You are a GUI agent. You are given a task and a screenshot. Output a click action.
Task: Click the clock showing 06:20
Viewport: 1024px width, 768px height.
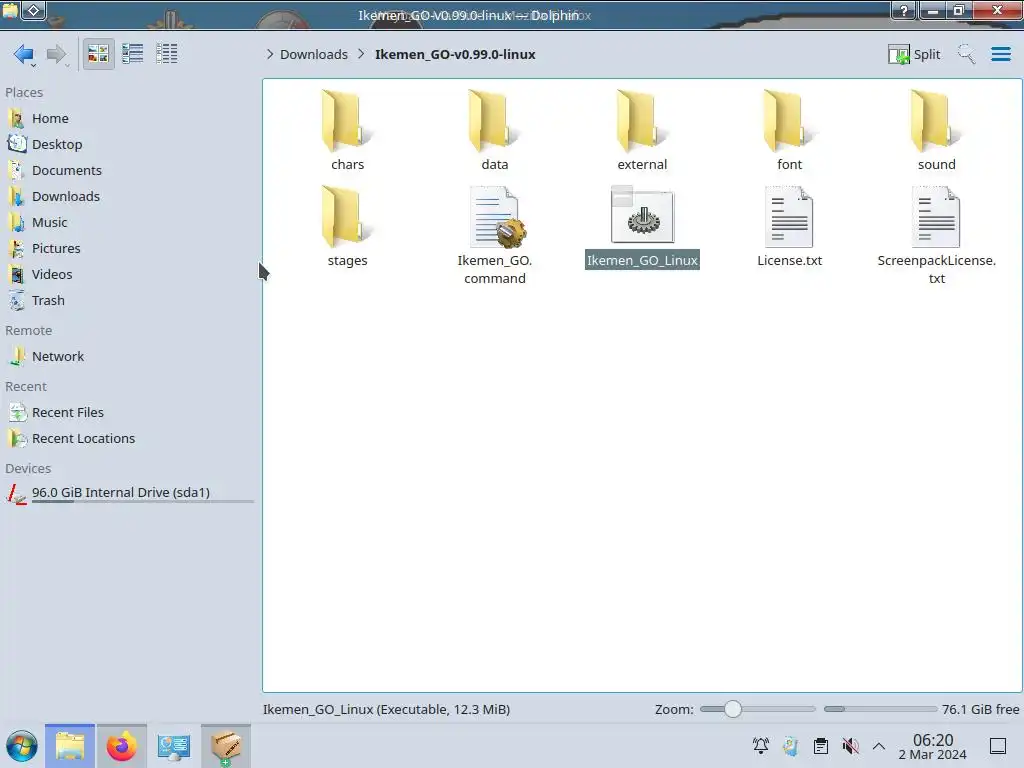[933, 746]
